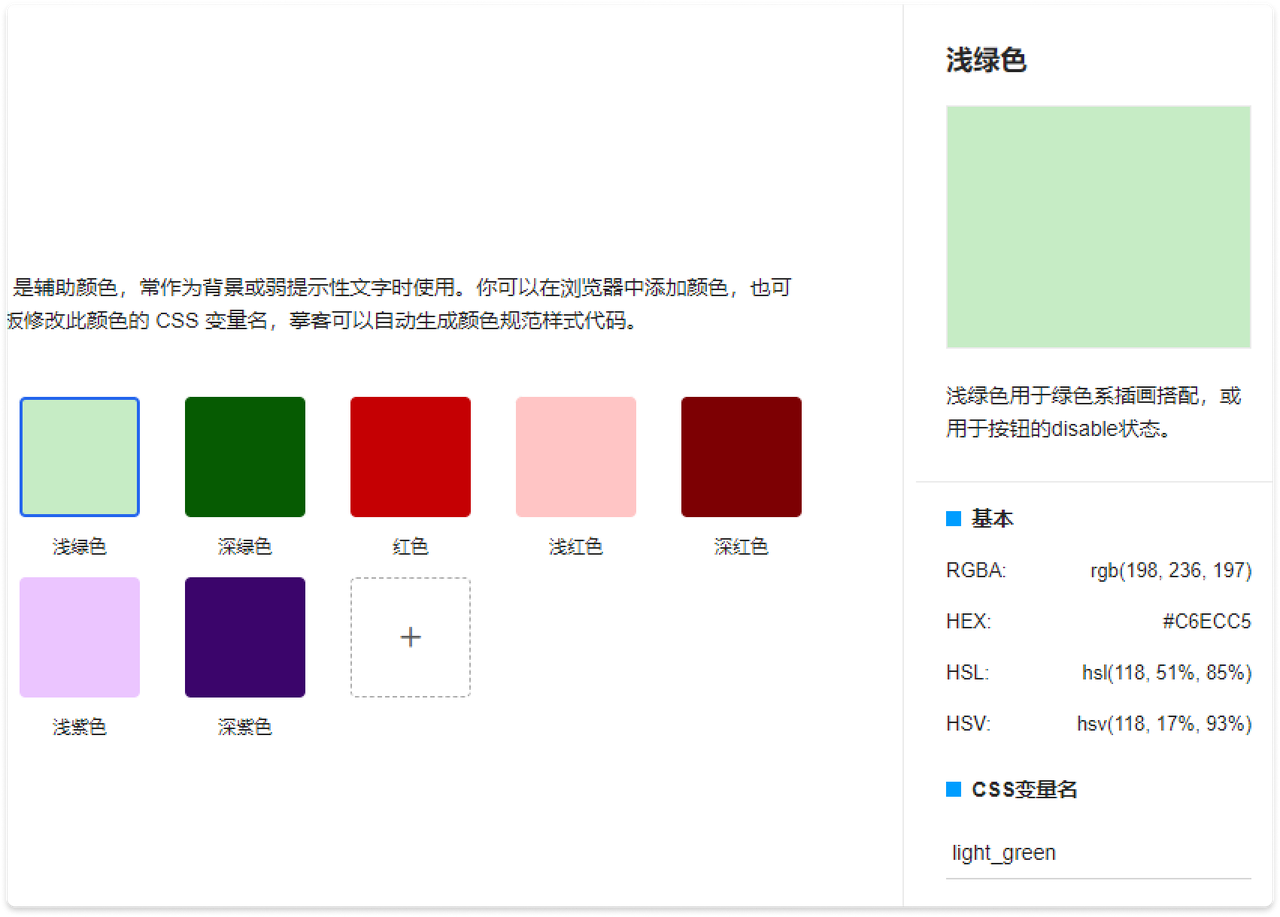1280x917 pixels.
Task: Click the 浅绿色 heading in the detail panel
Action: pos(986,61)
